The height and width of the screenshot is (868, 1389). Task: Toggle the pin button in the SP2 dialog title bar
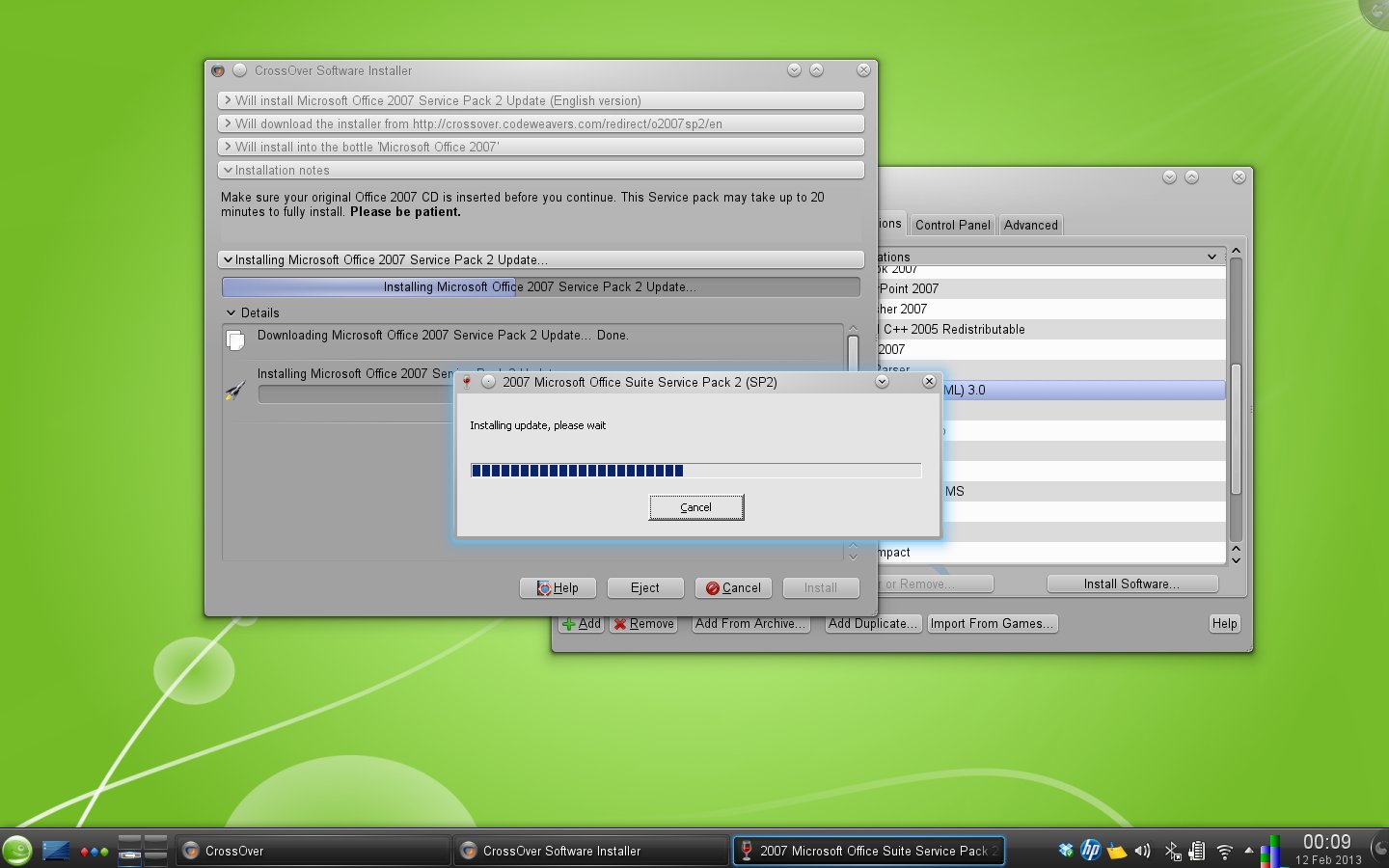pos(489,382)
